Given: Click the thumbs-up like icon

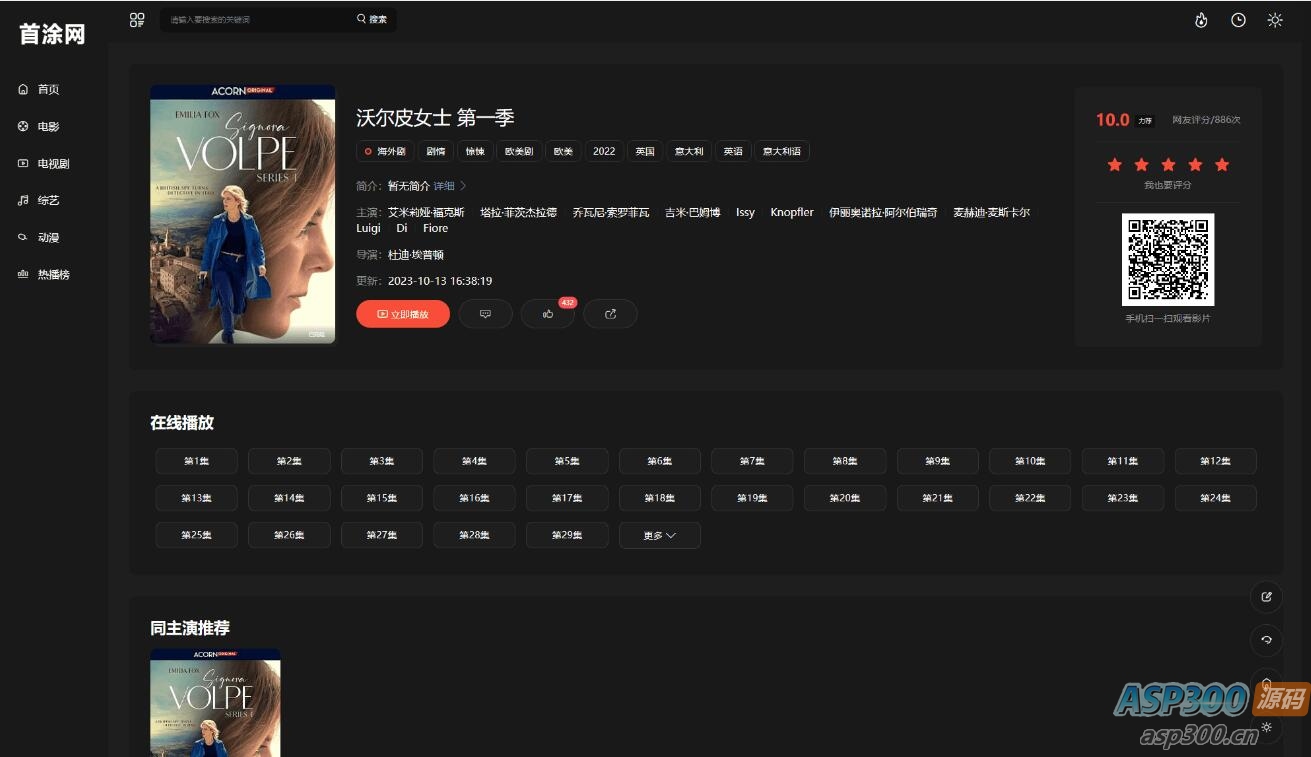Looking at the screenshot, I should pyautogui.click(x=546, y=314).
